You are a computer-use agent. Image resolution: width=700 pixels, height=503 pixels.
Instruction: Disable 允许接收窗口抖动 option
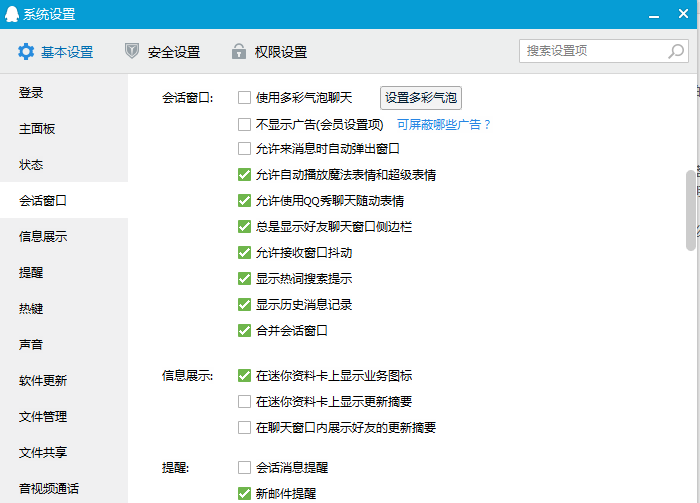(x=244, y=253)
